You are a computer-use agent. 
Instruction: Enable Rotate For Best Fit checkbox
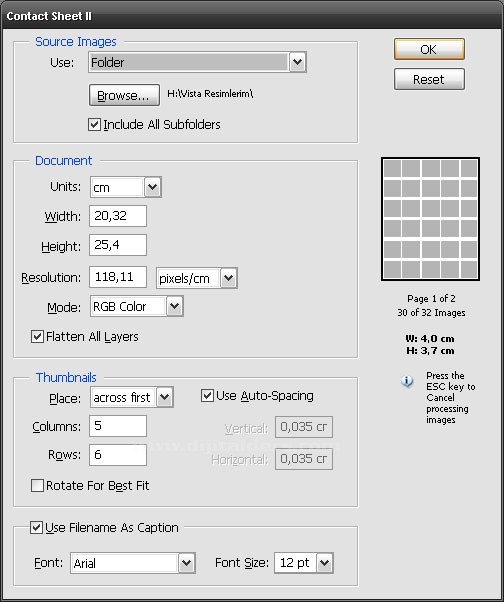click(x=37, y=486)
